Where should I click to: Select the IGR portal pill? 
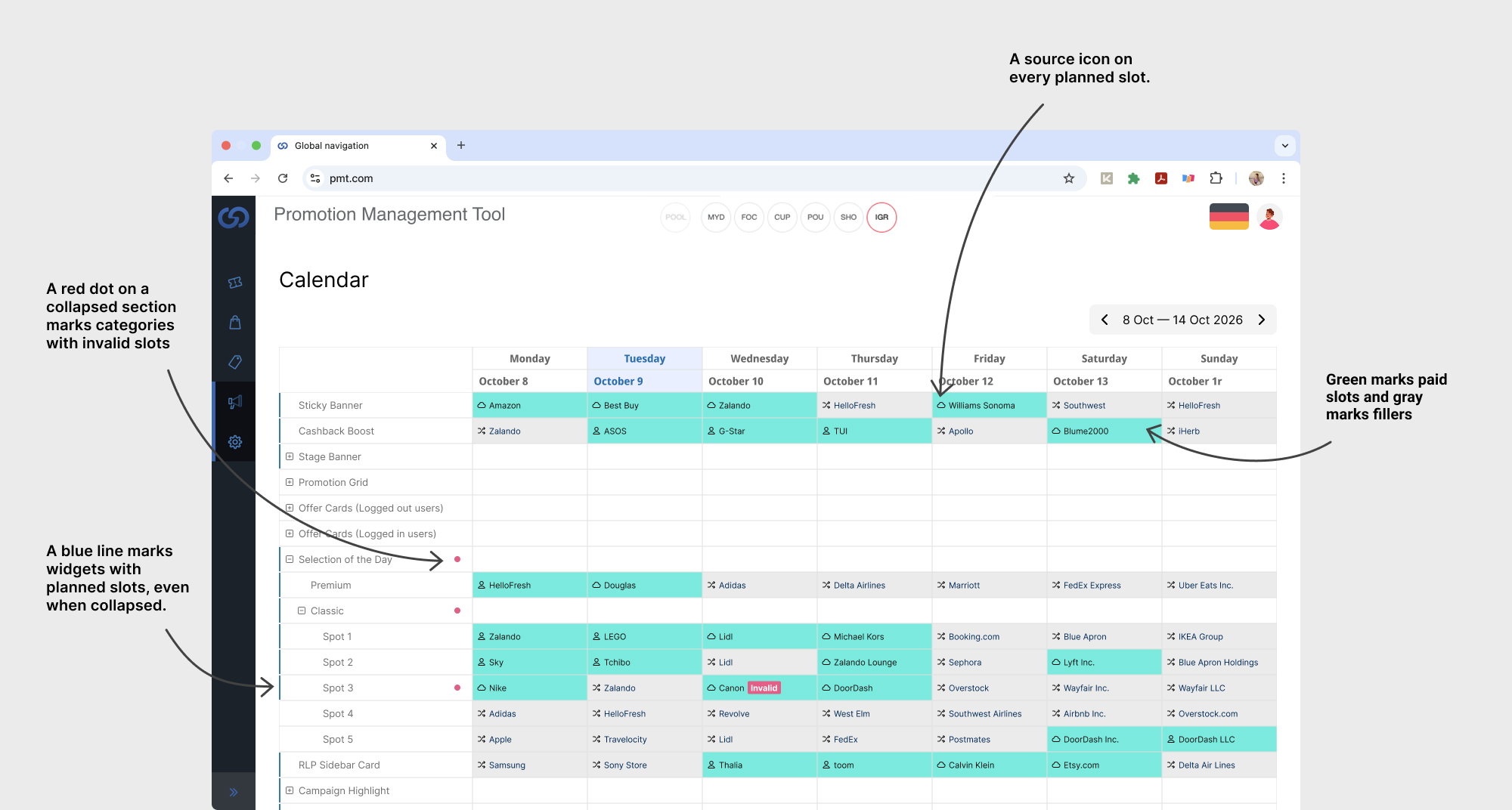881,218
